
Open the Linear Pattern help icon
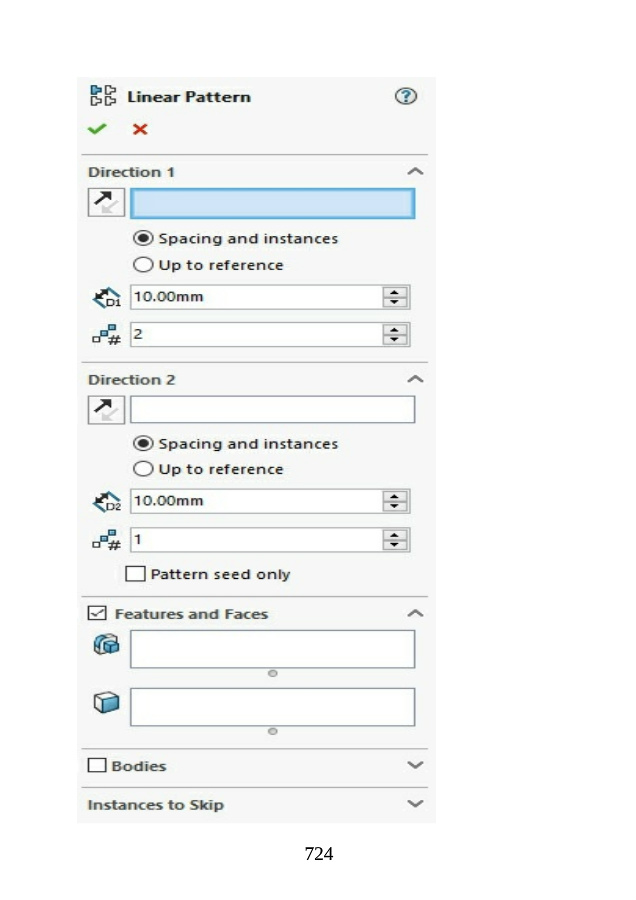[405, 97]
